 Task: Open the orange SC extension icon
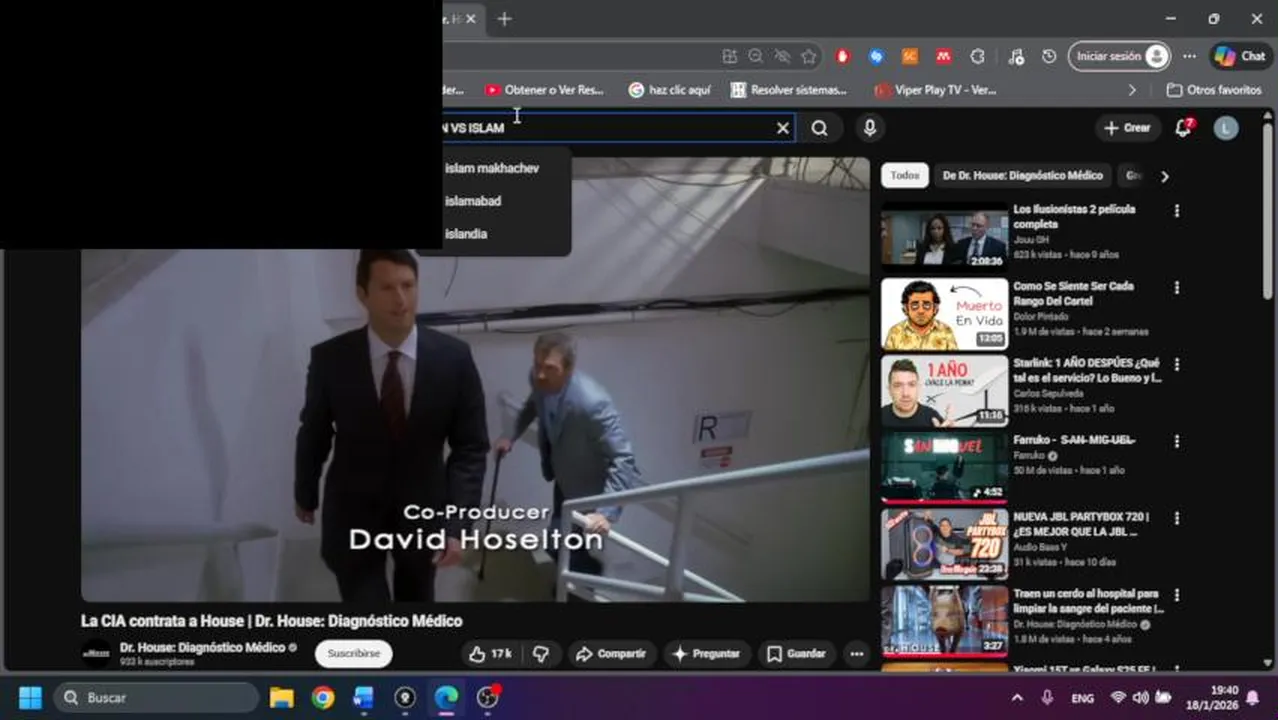point(910,57)
